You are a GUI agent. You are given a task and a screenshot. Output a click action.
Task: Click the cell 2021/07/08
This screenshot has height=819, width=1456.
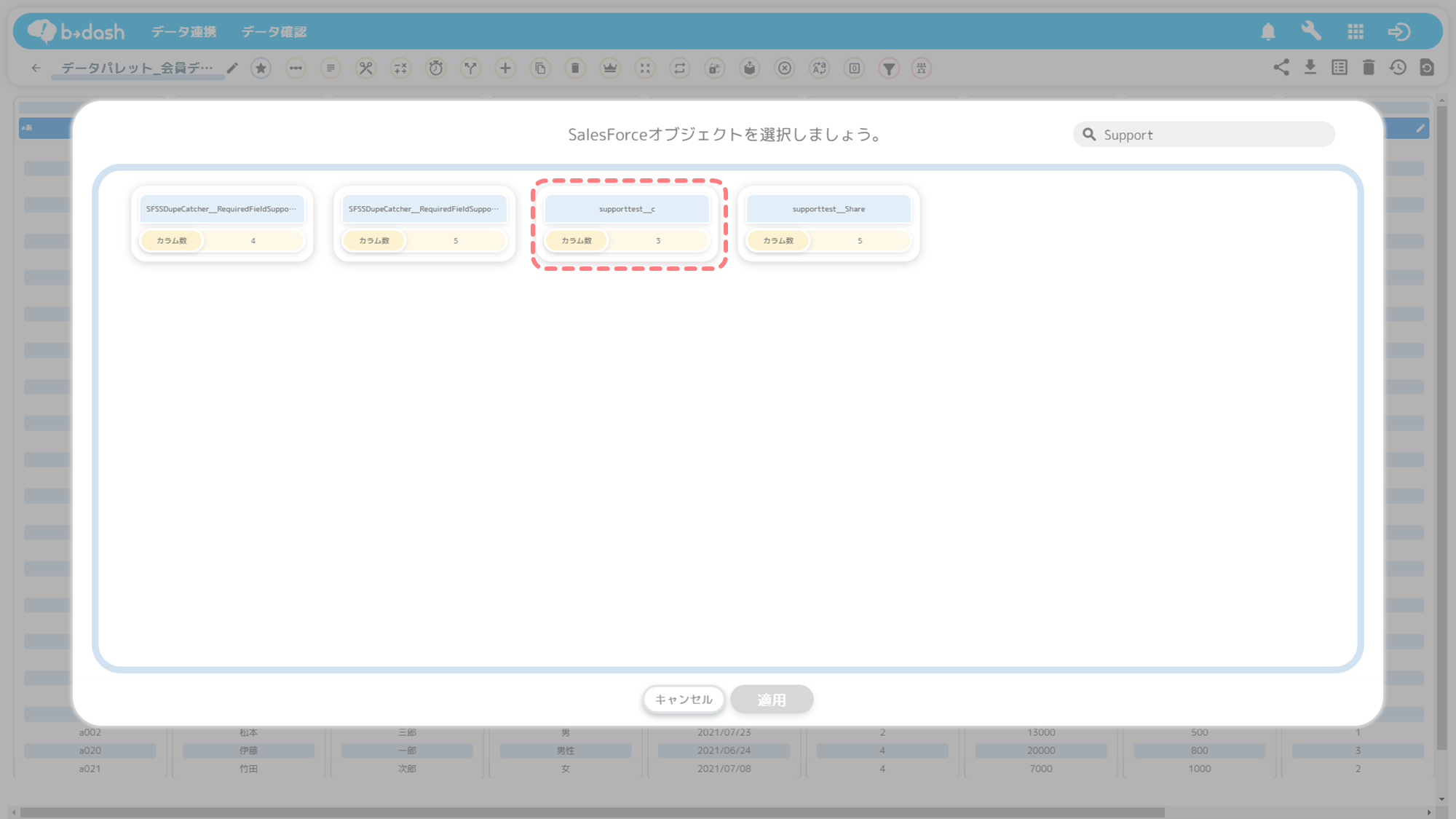tap(724, 769)
